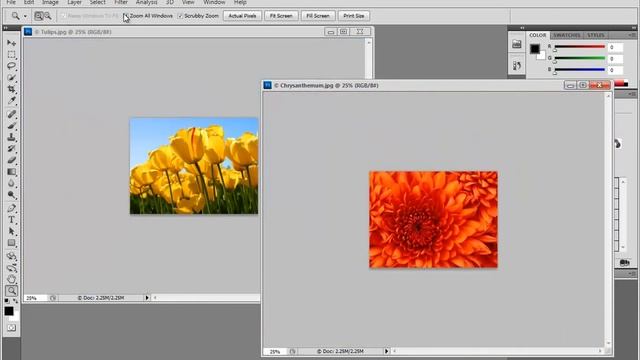640x360 pixels.
Task: Click the Fit Screen button
Action: pyautogui.click(x=281, y=16)
